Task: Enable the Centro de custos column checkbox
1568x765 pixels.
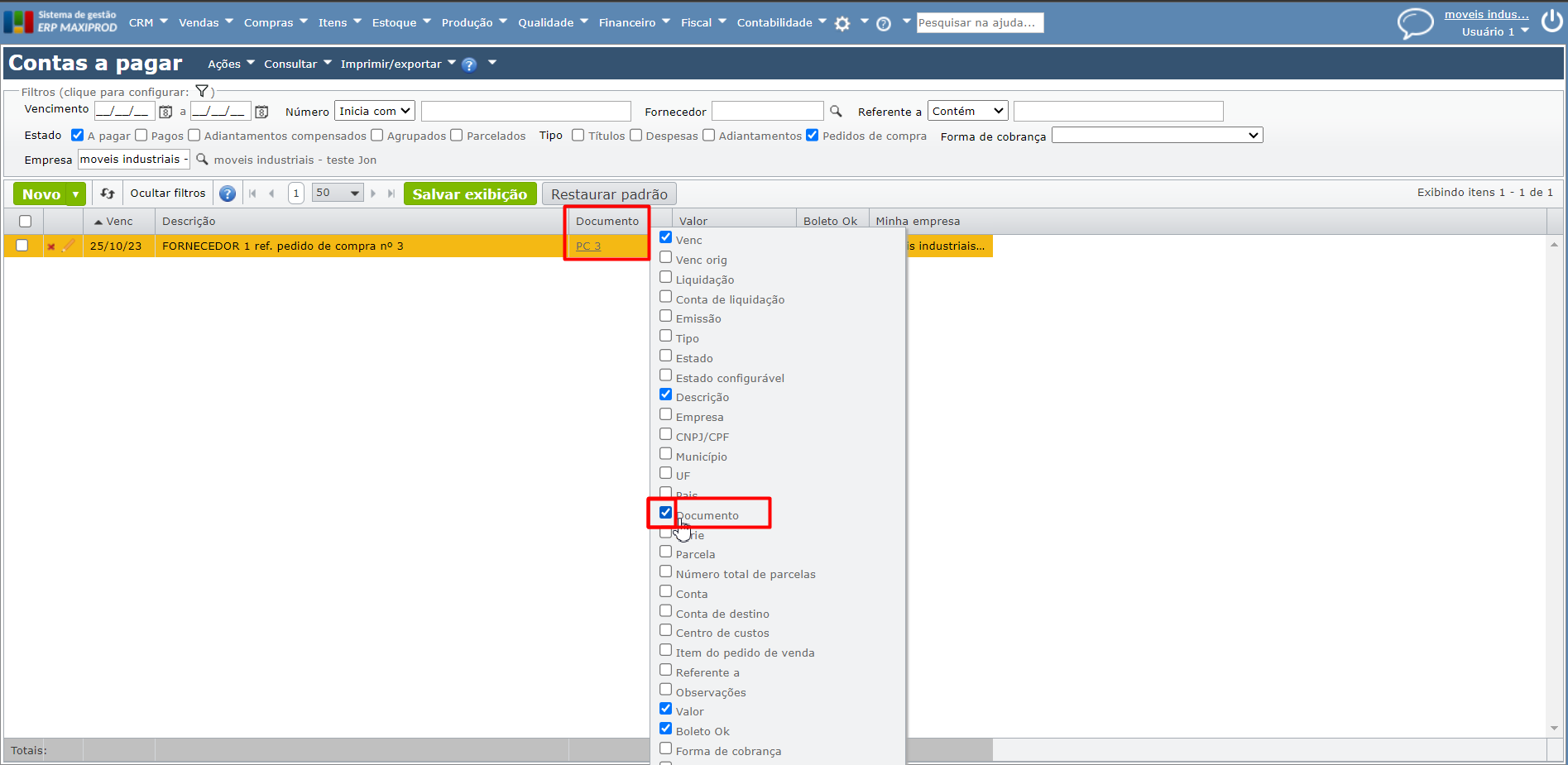Action: 665,630
